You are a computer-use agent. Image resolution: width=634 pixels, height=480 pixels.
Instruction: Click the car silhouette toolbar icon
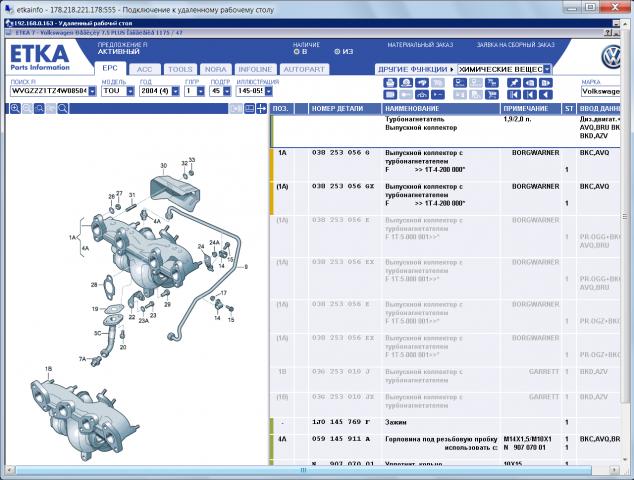coord(422,95)
